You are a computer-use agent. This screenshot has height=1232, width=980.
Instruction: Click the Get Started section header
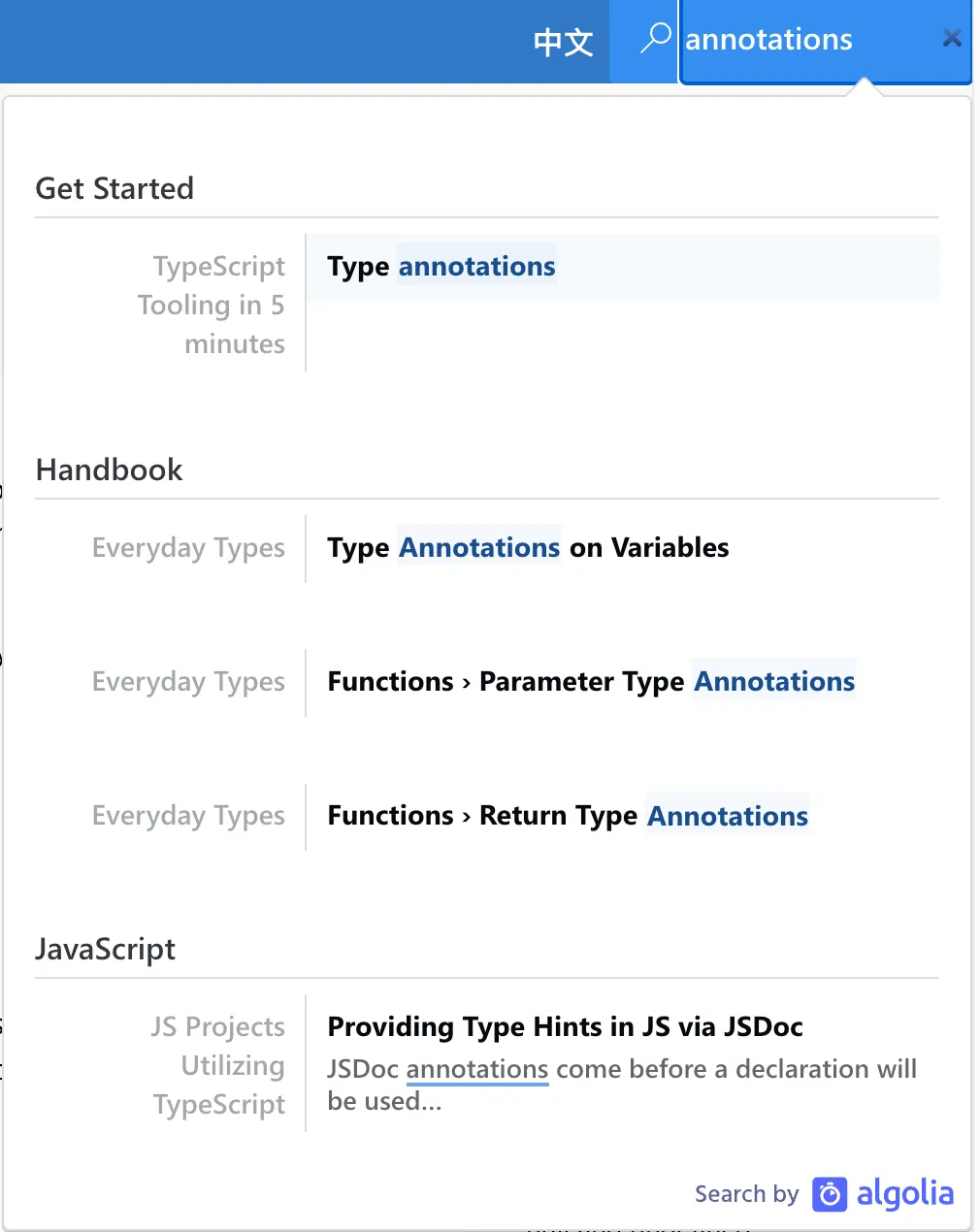tap(114, 188)
